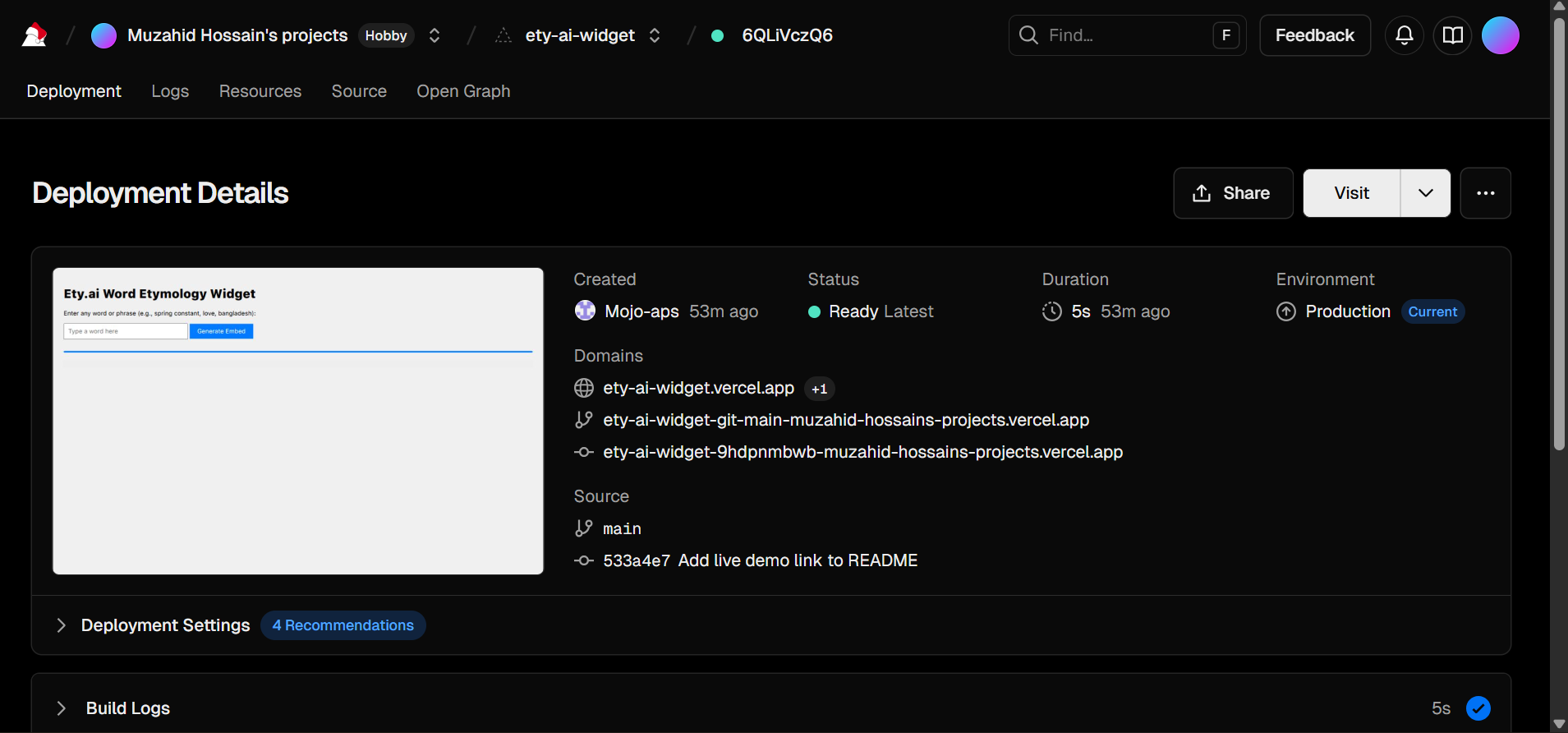Click the 6QLiVczQ6 deployment breadcrumb
Viewport: 1568px width, 733px height.
787,35
